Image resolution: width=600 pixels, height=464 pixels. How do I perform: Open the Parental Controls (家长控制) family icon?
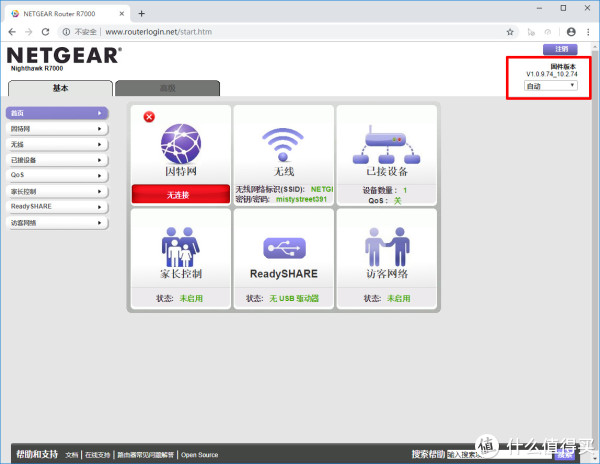(x=181, y=243)
